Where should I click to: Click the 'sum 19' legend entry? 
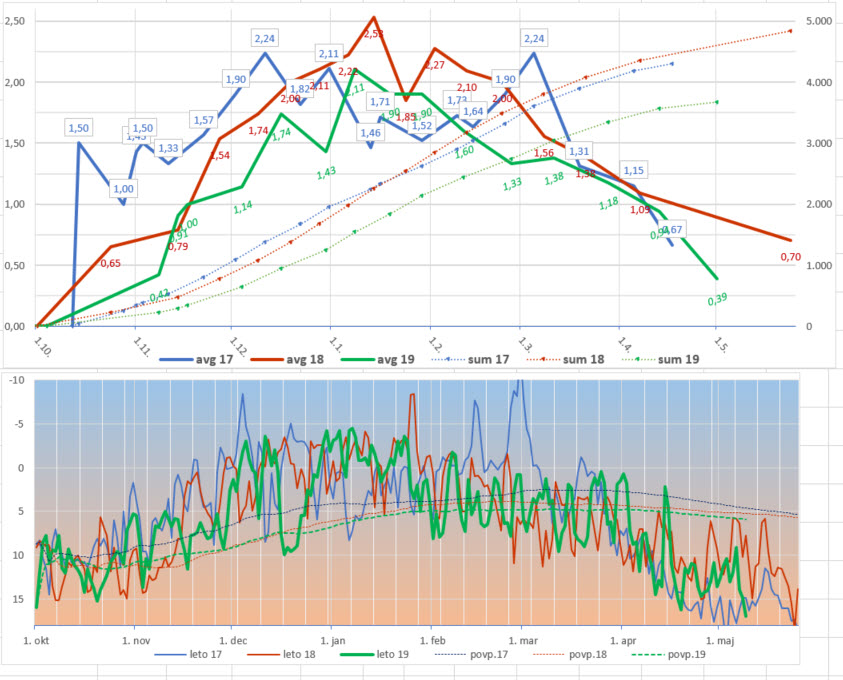661,359
